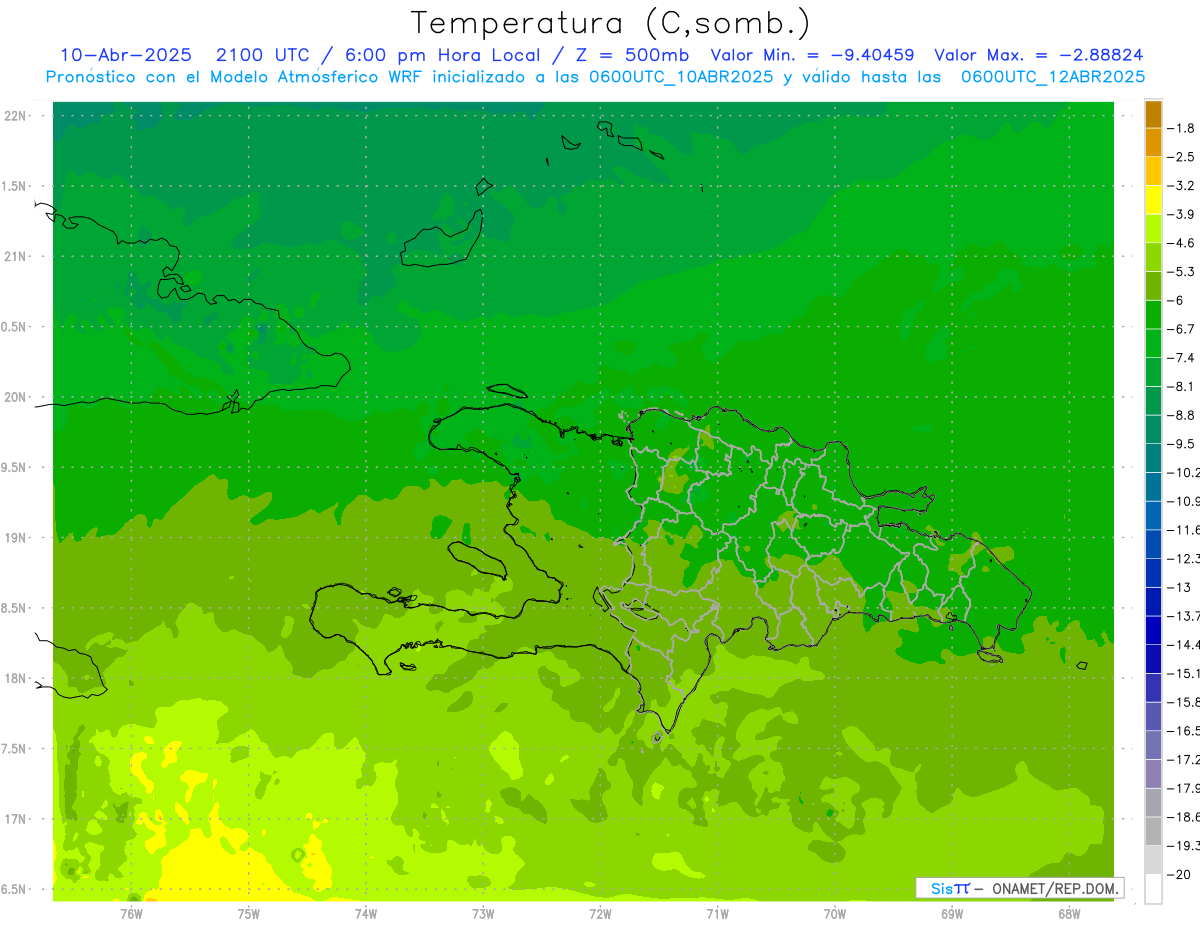This screenshot has width=1200, height=927.
Task: Click the '-6.7' colorbar value
Action: (x=1182, y=329)
